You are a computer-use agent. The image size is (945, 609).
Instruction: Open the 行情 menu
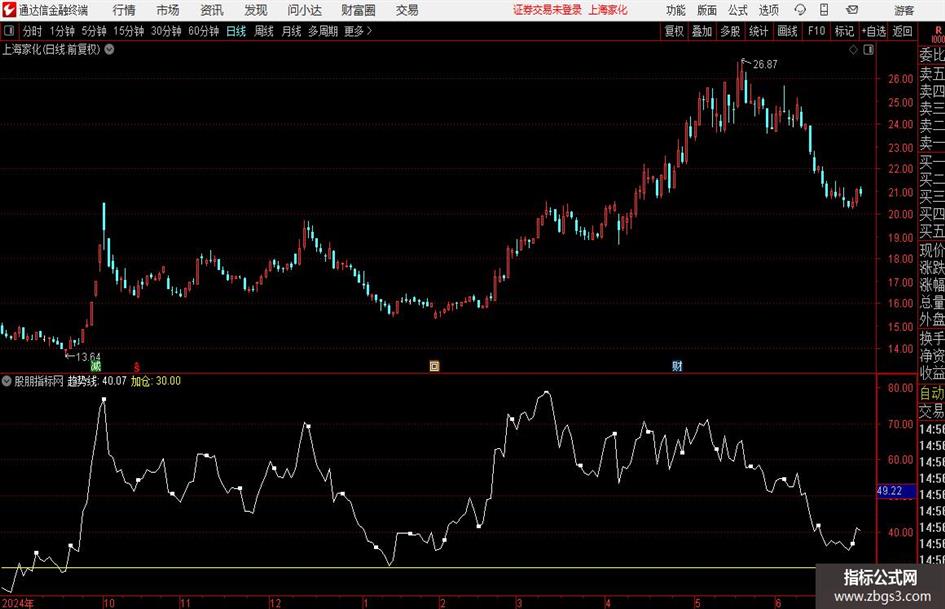click(x=124, y=10)
